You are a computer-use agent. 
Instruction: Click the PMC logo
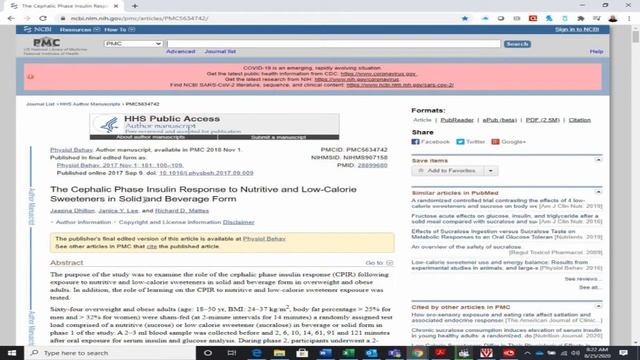[x=47, y=42]
